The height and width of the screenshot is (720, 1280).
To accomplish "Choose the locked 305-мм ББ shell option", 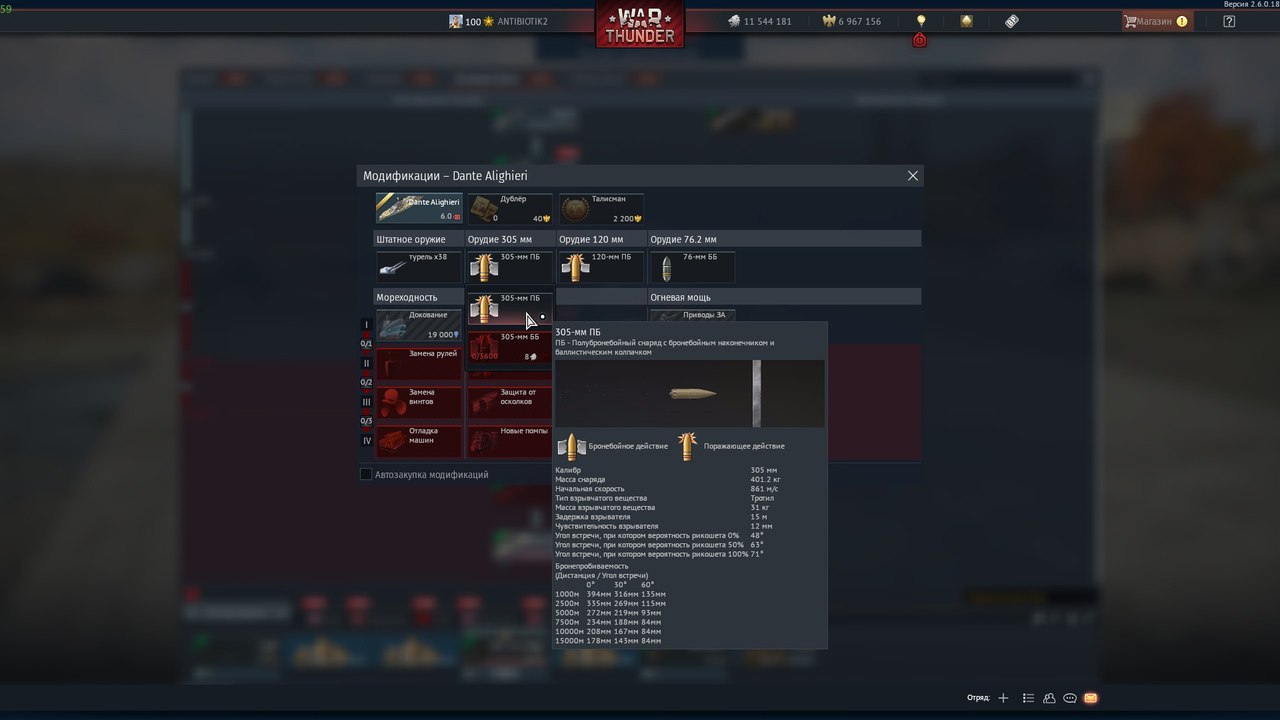I will 510,346.
